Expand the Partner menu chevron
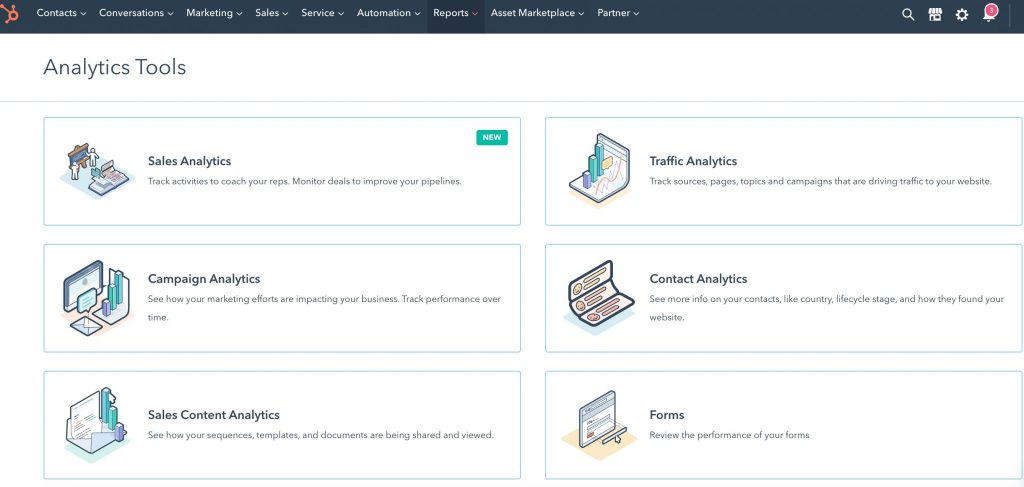This screenshot has height=487, width=1024. tap(637, 14)
